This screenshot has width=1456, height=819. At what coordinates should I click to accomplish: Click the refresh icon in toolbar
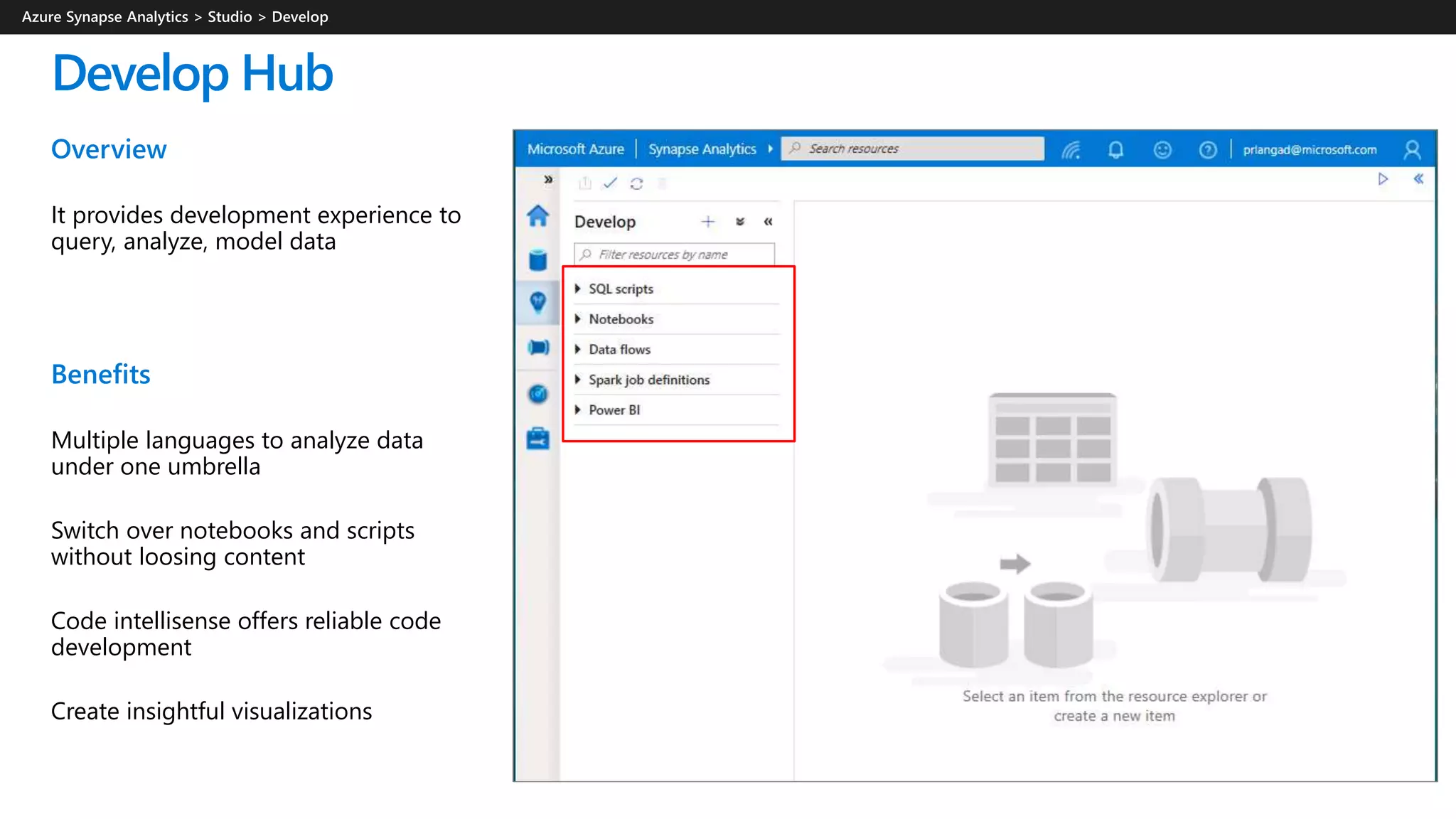636,183
